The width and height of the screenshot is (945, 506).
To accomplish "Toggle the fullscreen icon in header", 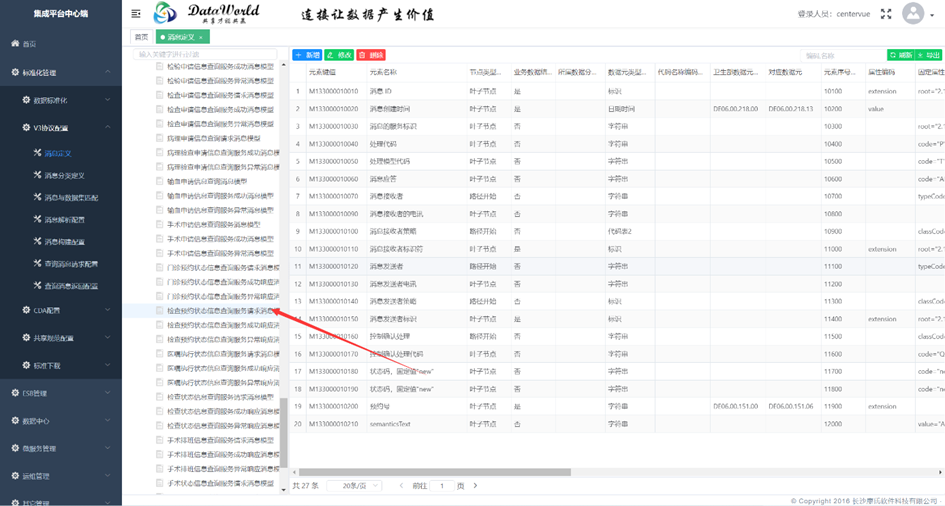I will (x=886, y=14).
